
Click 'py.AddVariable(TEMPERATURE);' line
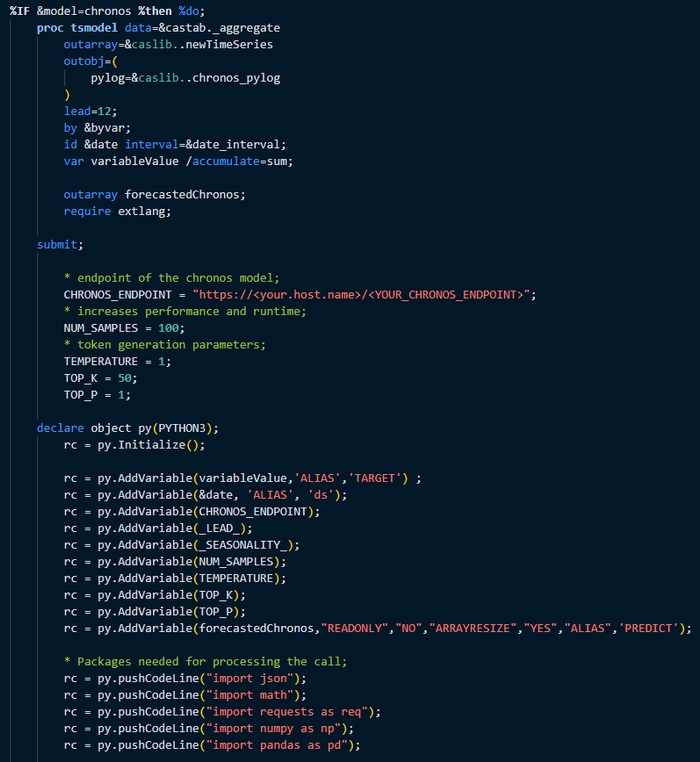pyautogui.click(x=175, y=578)
